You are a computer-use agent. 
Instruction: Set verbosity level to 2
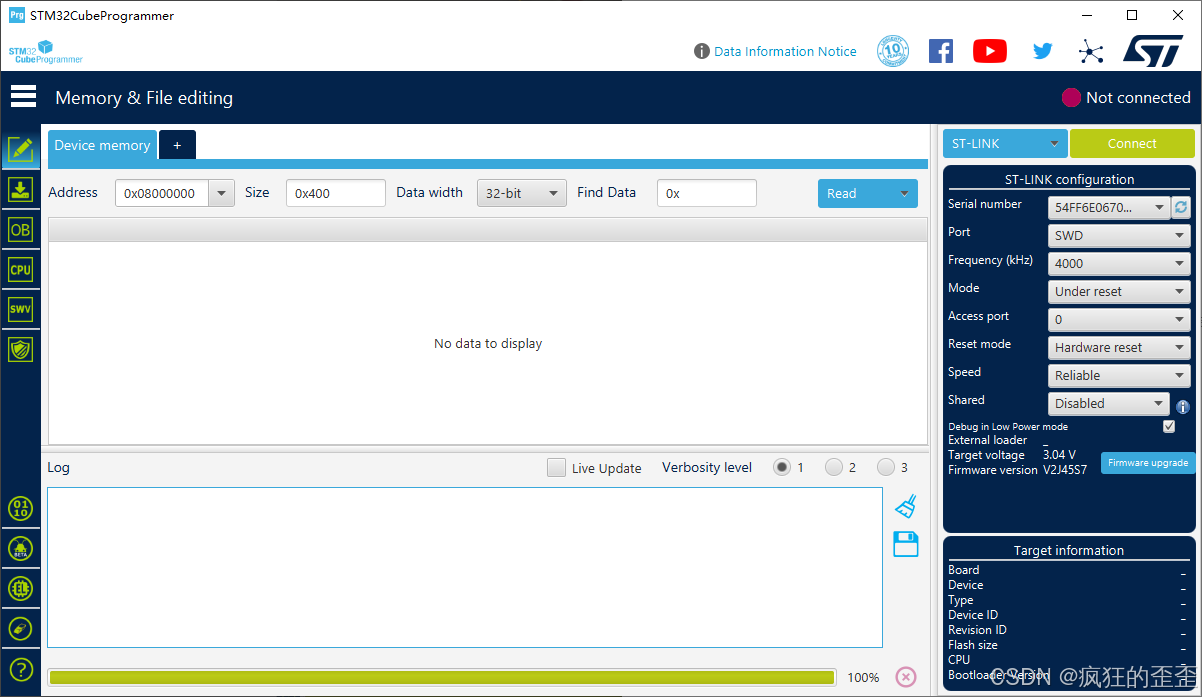pyautogui.click(x=834, y=467)
